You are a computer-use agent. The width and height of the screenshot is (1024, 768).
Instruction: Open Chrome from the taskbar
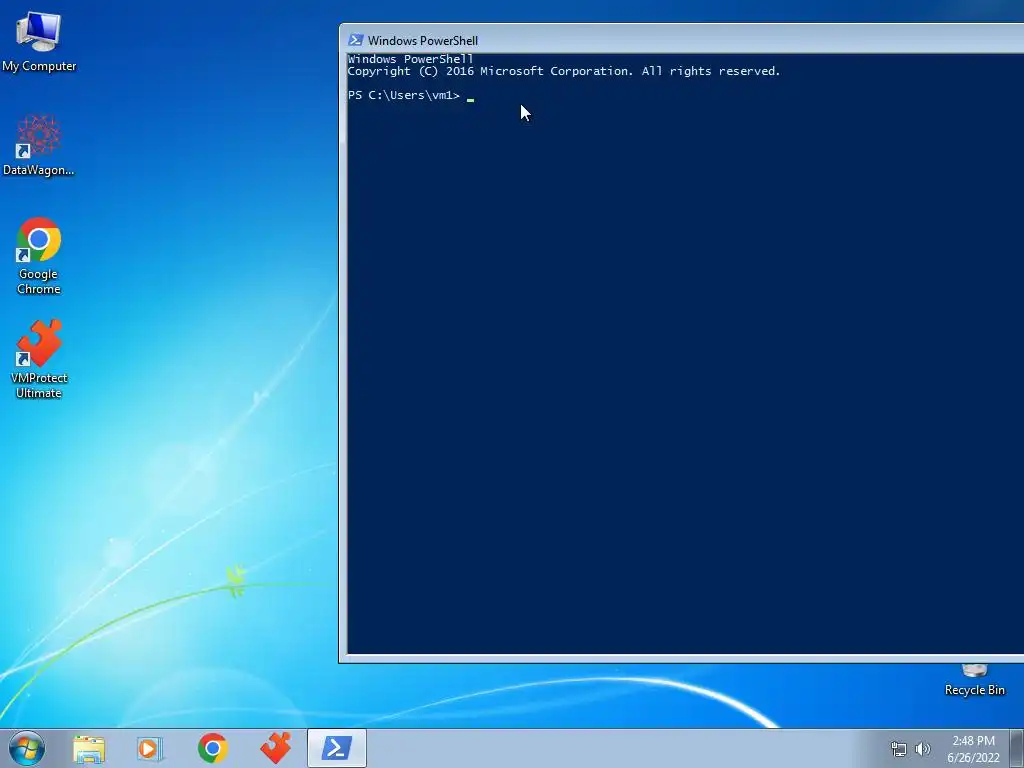(x=213, y=748)
